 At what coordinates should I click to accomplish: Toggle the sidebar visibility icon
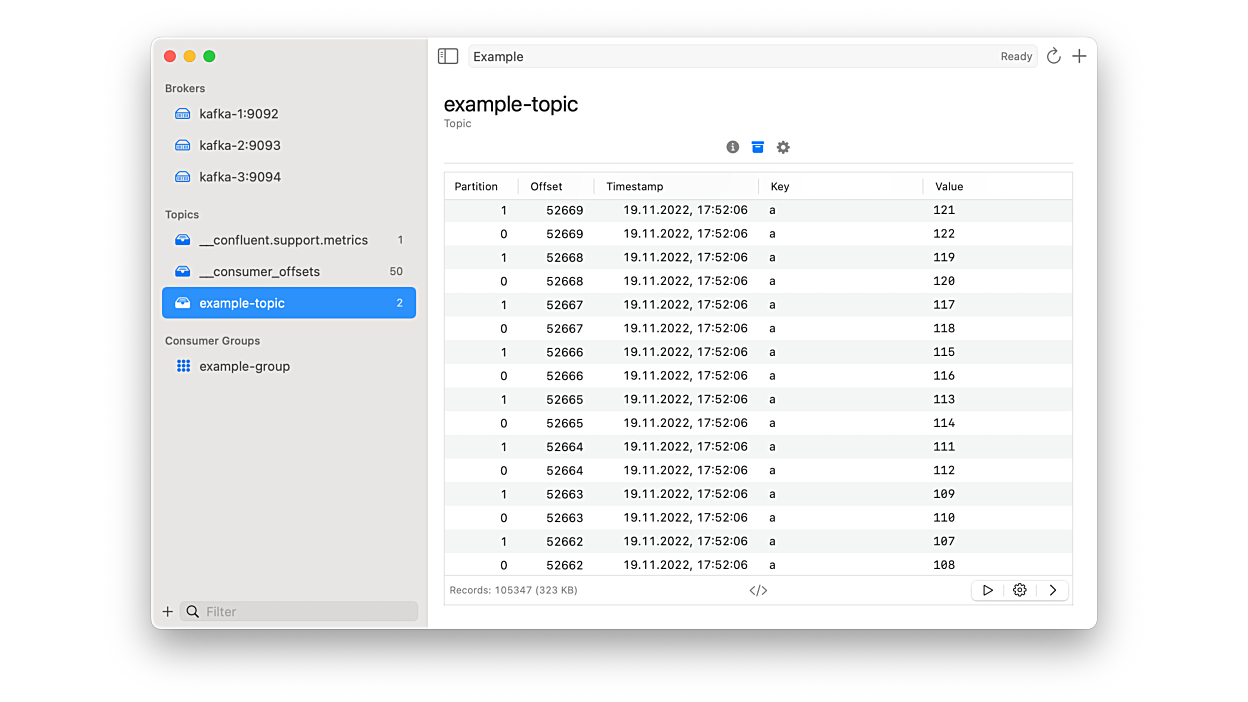(x=448, y=57)
